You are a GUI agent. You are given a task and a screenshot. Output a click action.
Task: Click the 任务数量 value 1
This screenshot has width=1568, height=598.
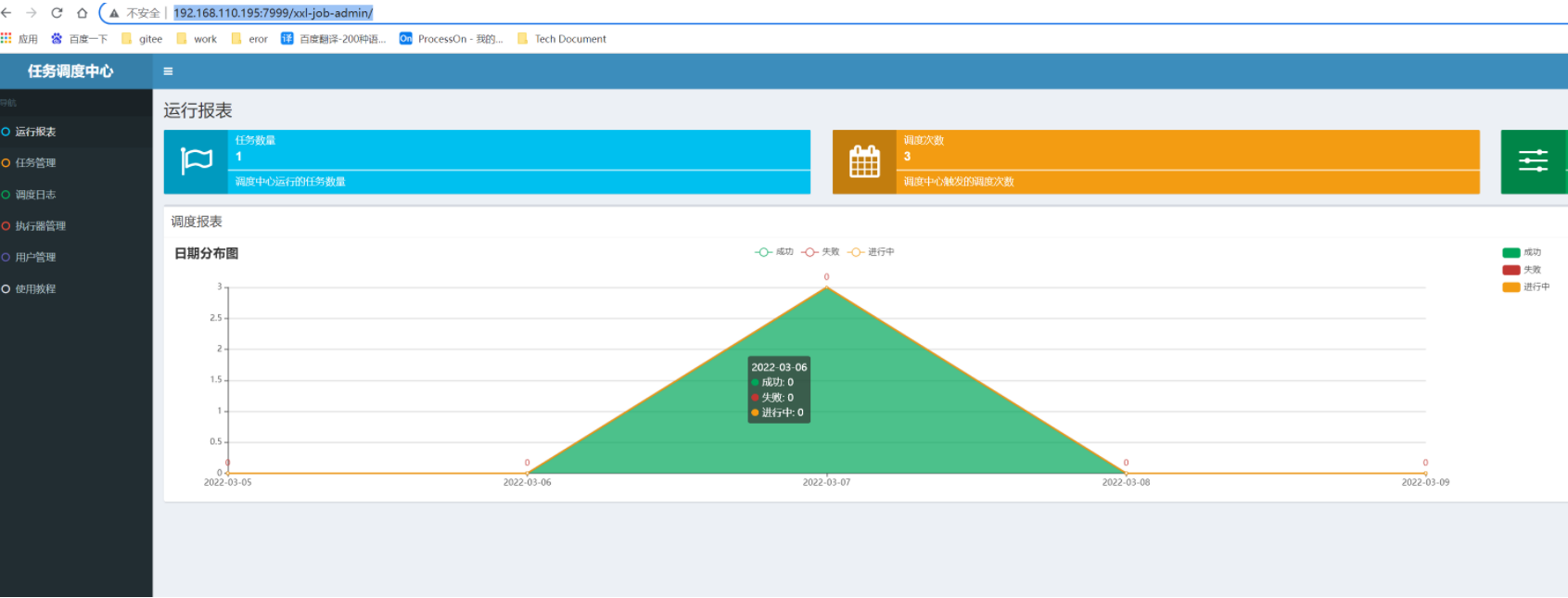pos(238,157)
